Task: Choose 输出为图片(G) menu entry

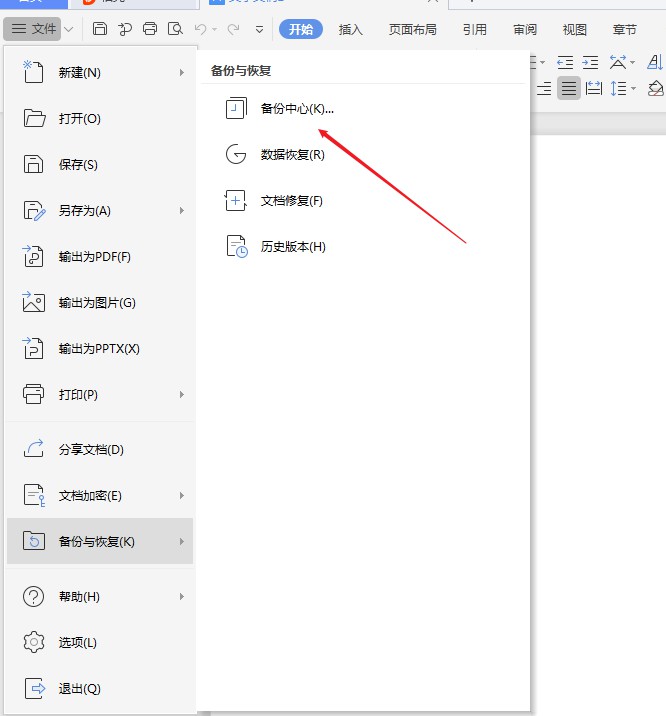Action: click(x=100, y=302)
